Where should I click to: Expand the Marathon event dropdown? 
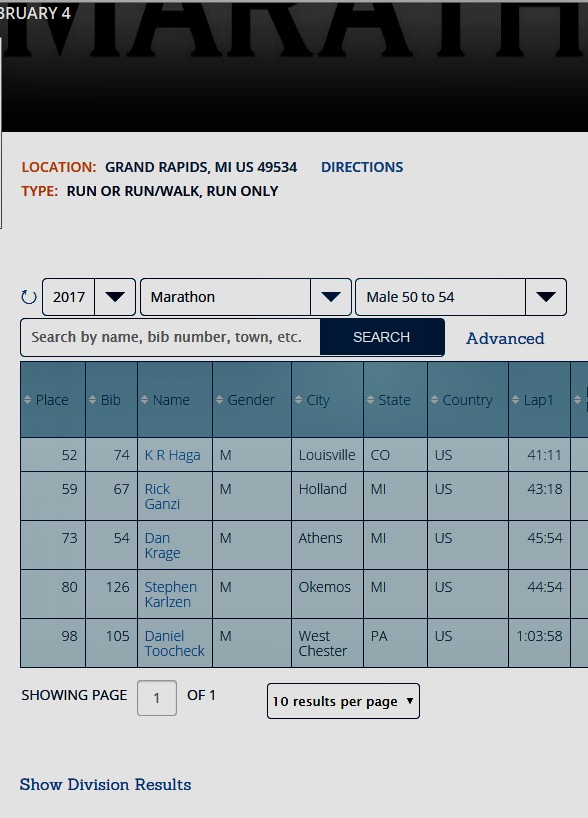246,297
